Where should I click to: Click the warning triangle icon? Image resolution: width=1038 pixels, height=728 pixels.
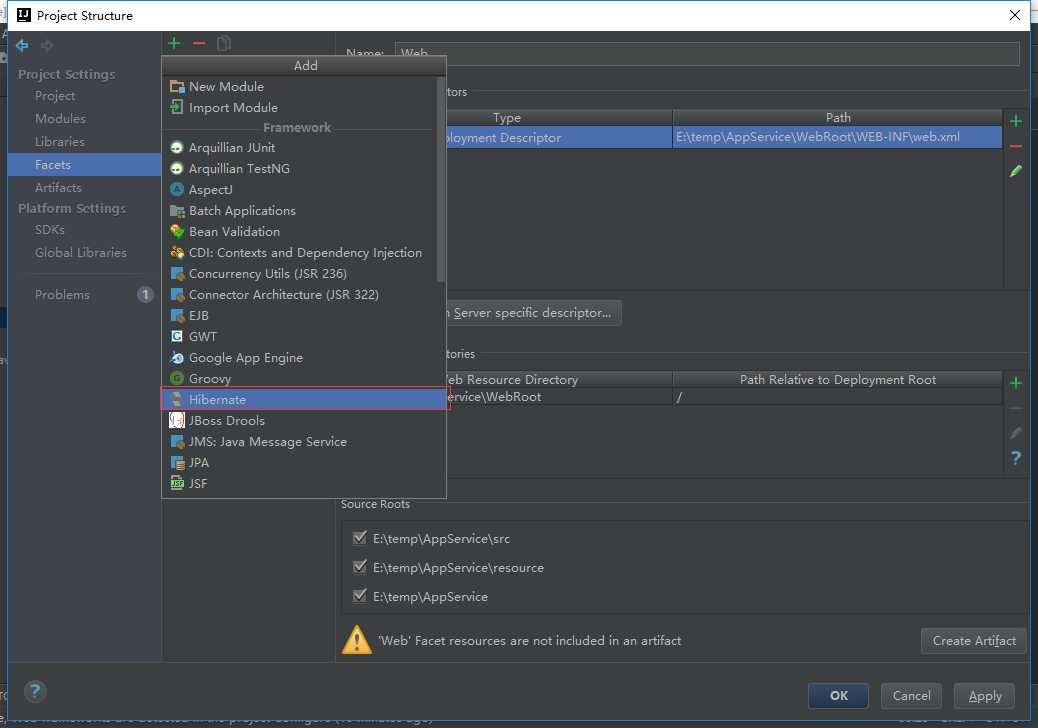coord(356,640)
